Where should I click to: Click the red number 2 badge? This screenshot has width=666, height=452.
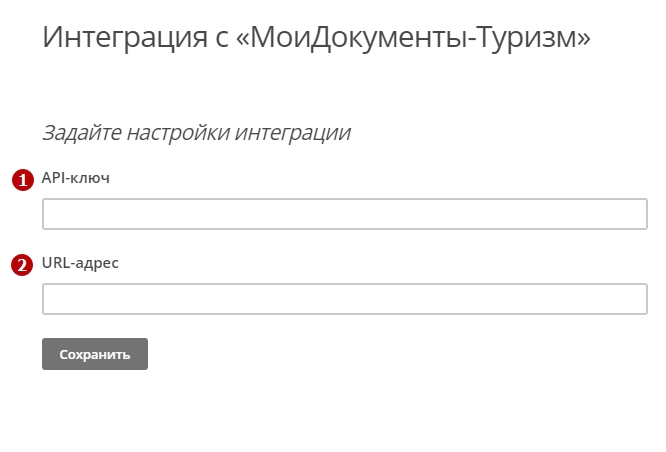pos(21,265)
